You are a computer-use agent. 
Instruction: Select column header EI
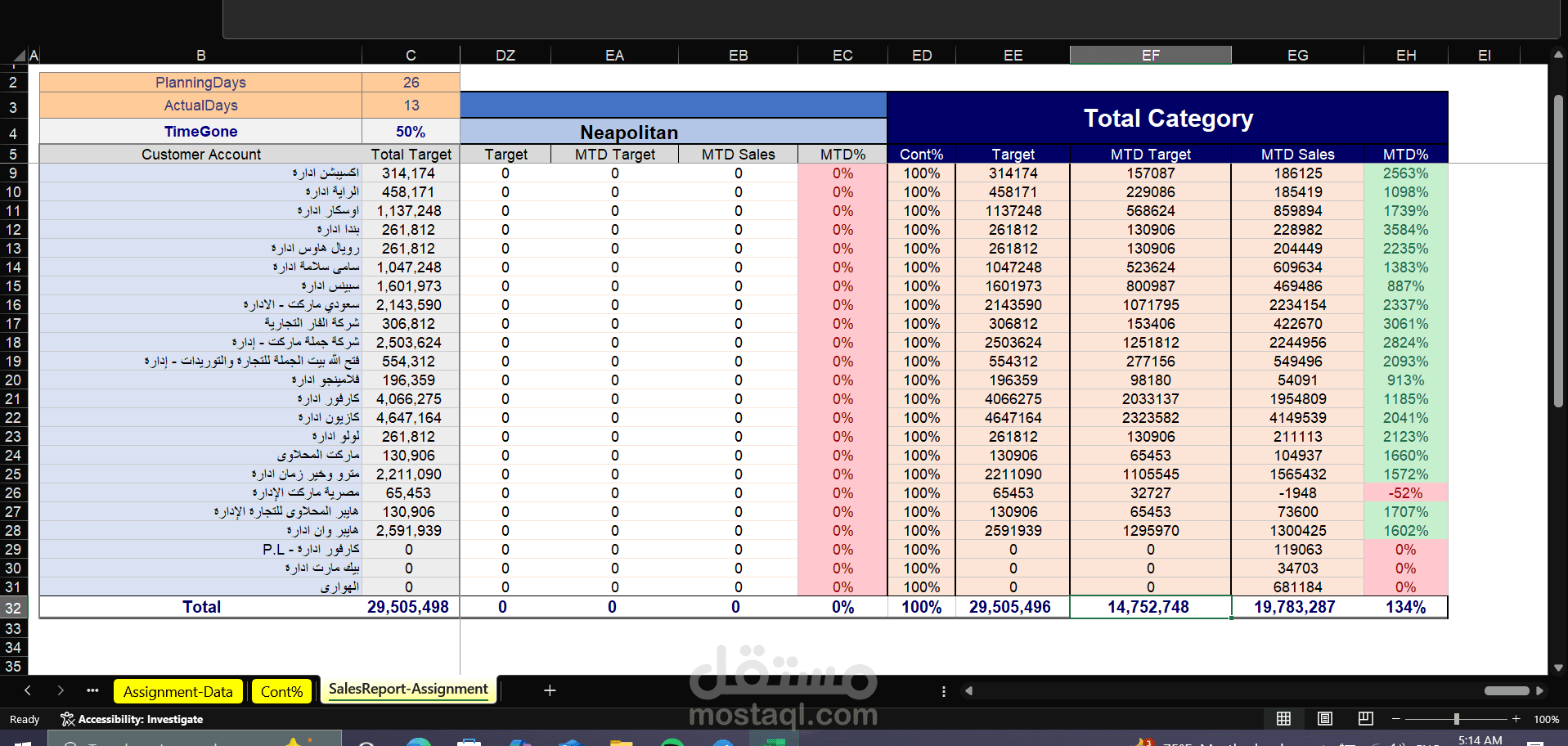click(1484, 56)
